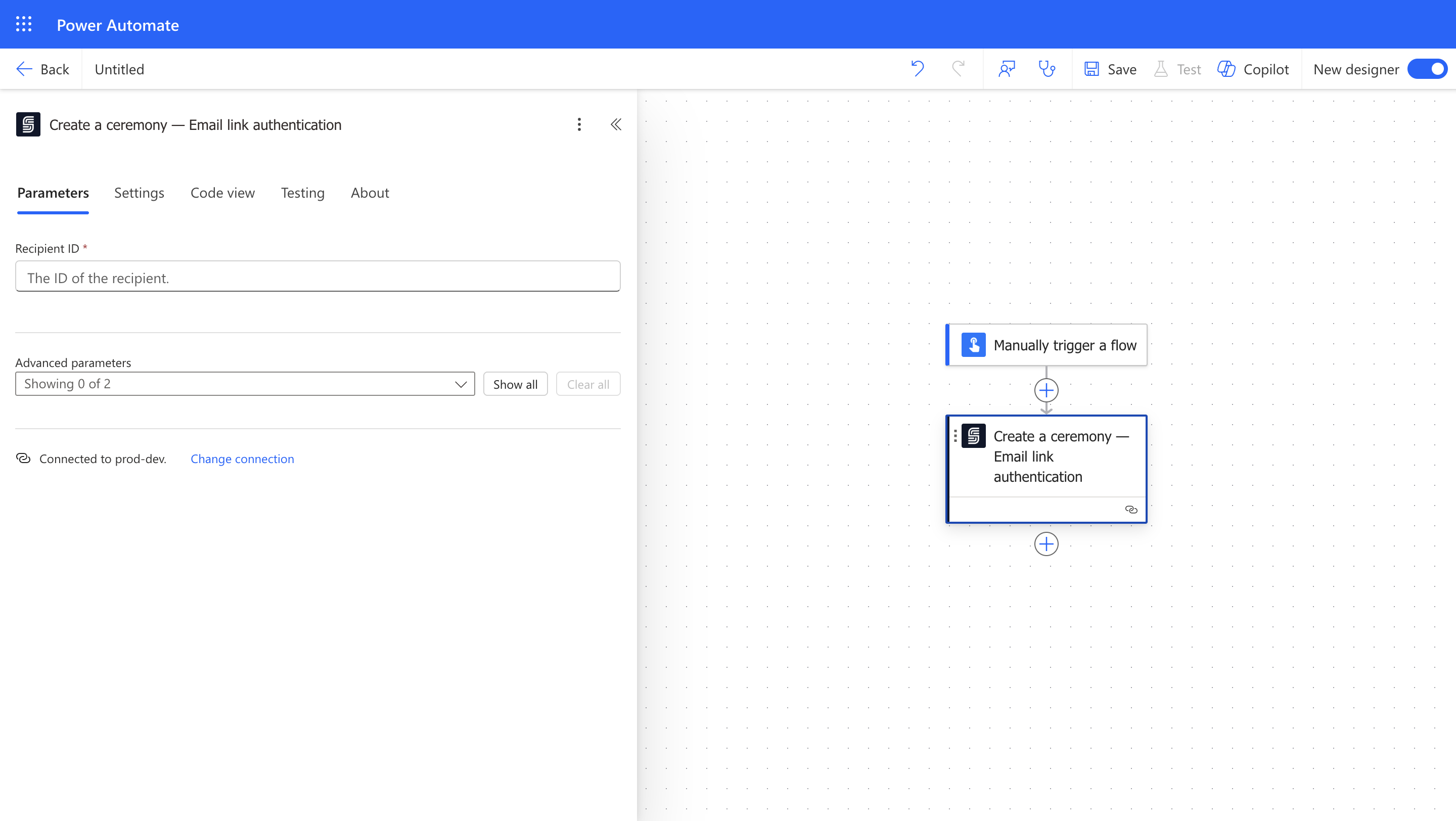This screenshot has width=1456, height=821.
Task: Select the Manually trigger a flow card
Action: click(x=1047, y=345)
